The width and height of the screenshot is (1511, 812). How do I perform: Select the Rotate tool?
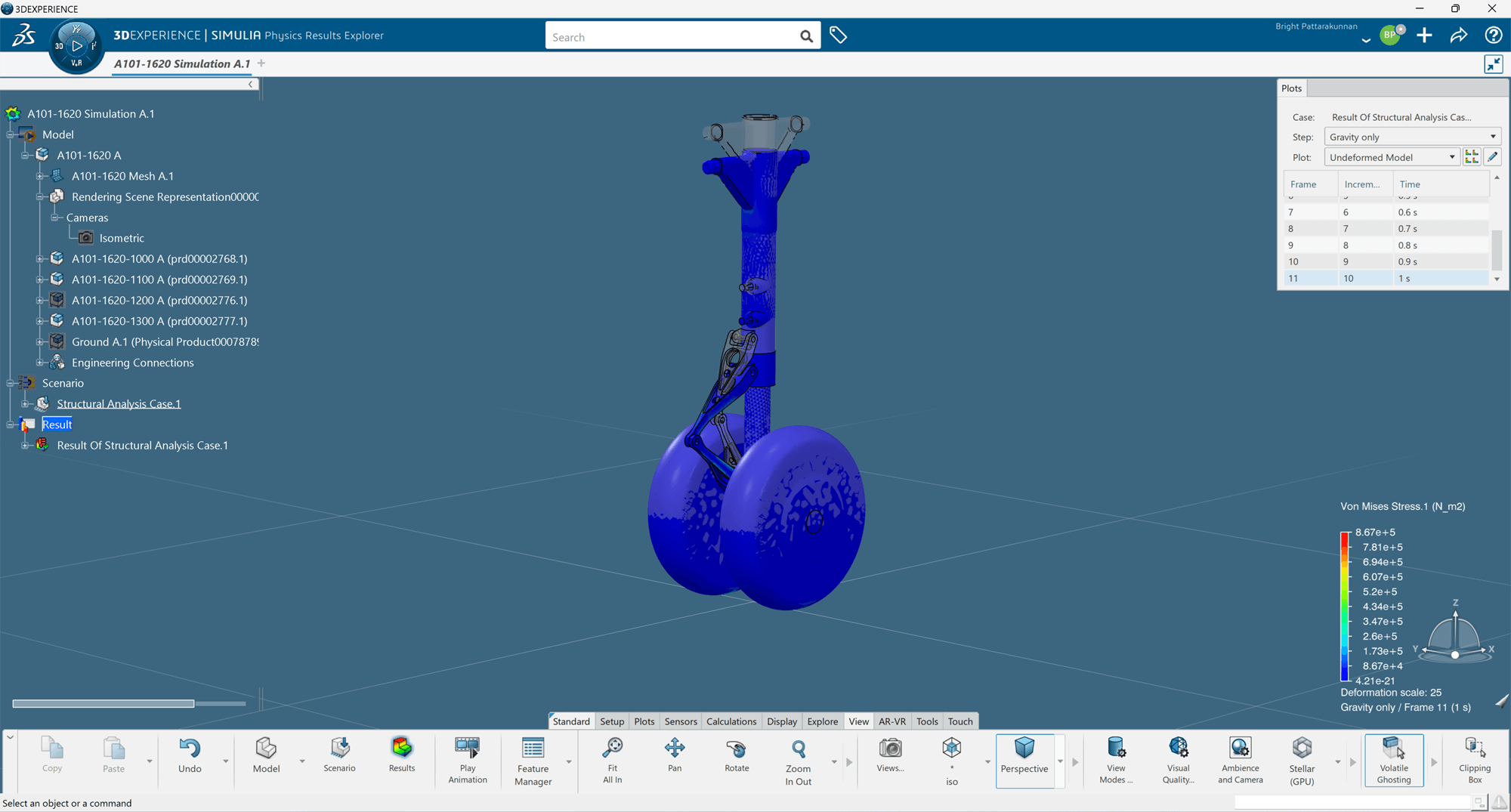click(x=737, y=748)
